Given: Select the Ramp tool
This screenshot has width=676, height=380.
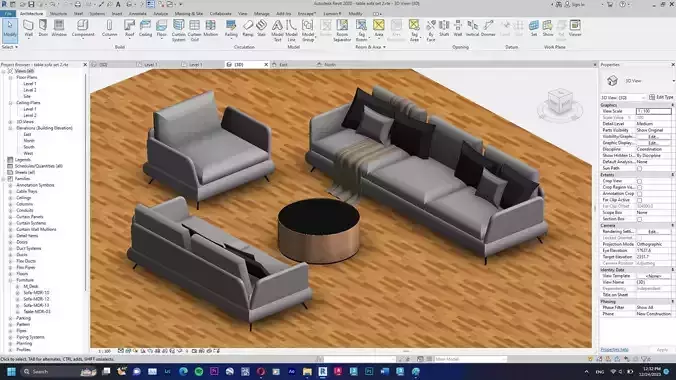Looking at the screenshot, I should [x=248, y=28].
